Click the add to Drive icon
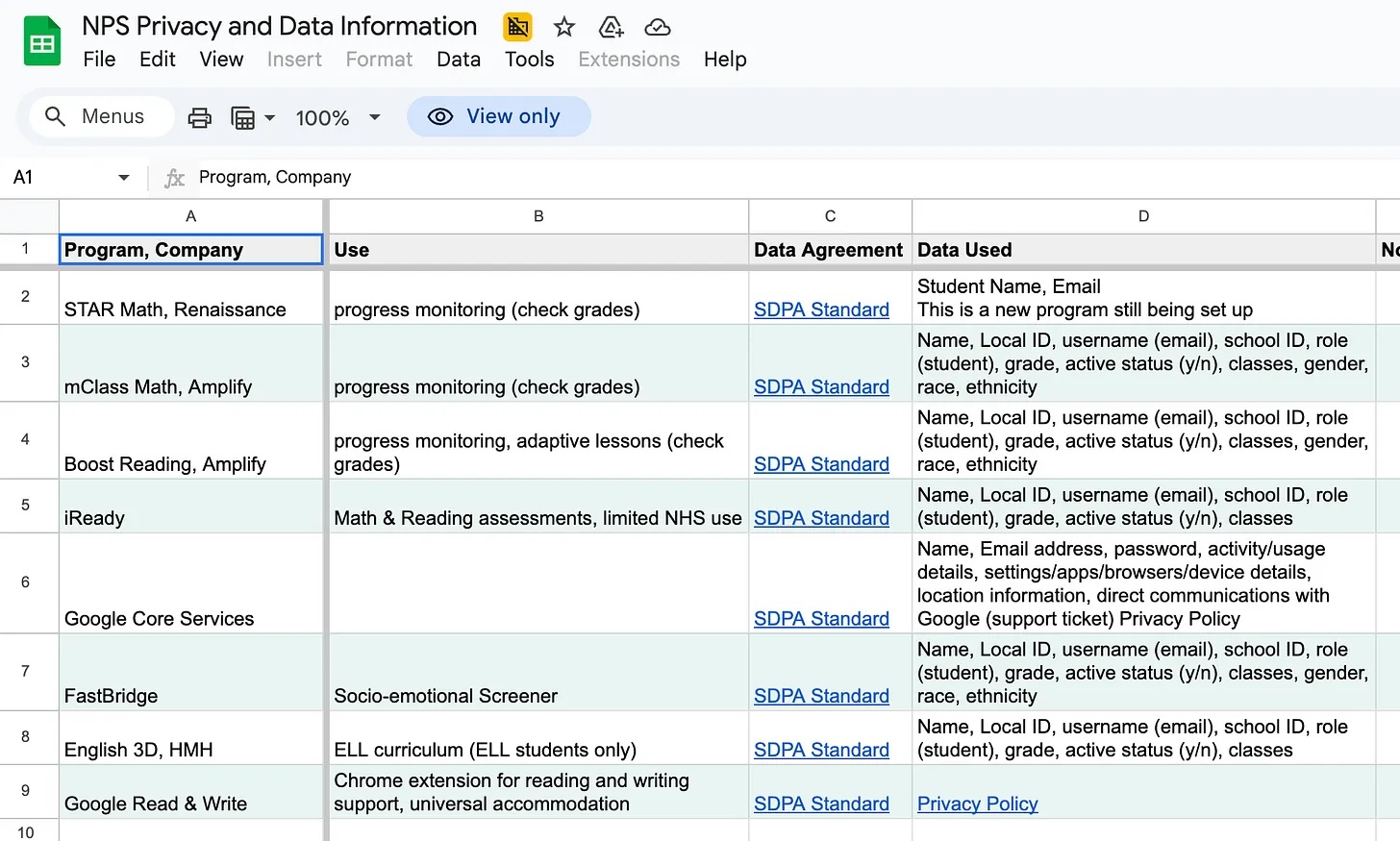This screenshot has height=841, width=1400. coord(612,27)
